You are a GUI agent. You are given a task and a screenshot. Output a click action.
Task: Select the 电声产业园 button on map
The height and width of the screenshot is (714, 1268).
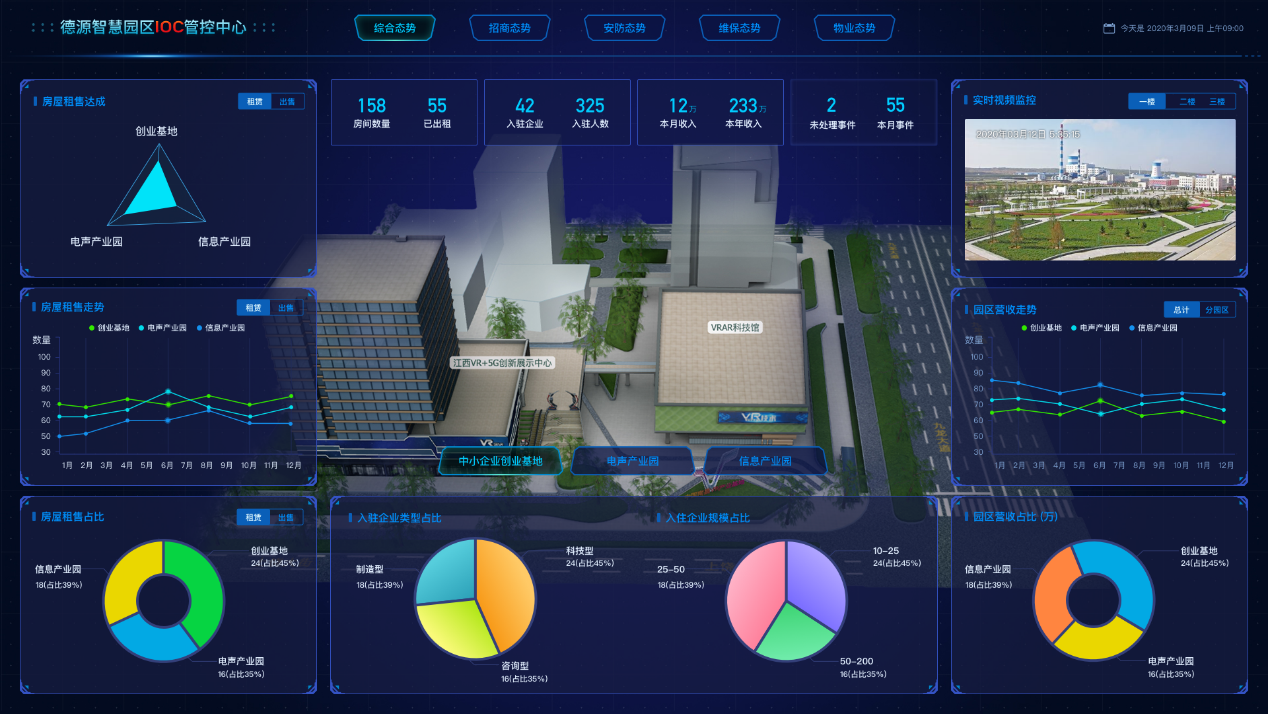633,461
